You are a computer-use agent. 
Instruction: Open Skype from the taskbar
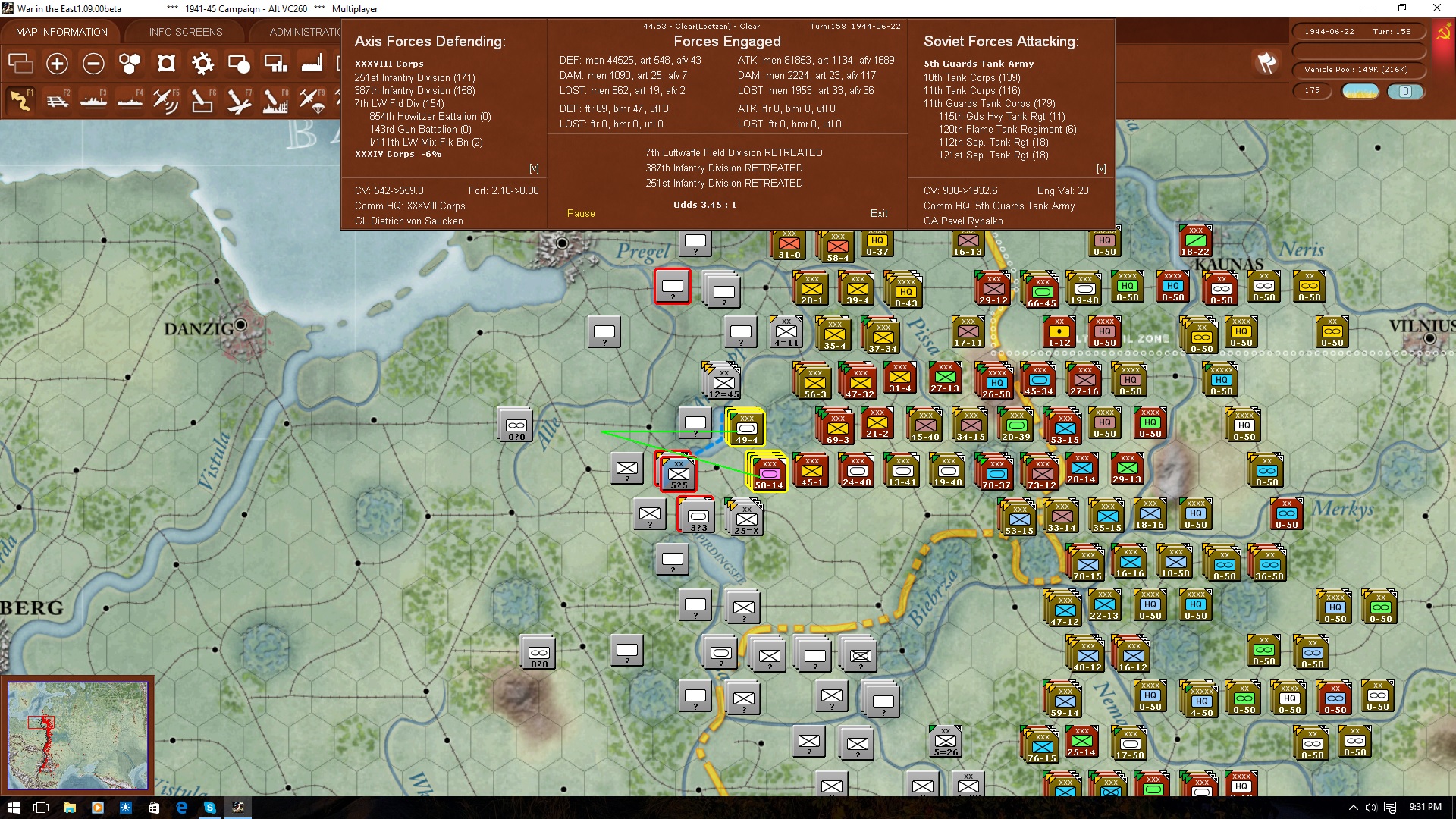pyautogui.click(x=210, y=807)
